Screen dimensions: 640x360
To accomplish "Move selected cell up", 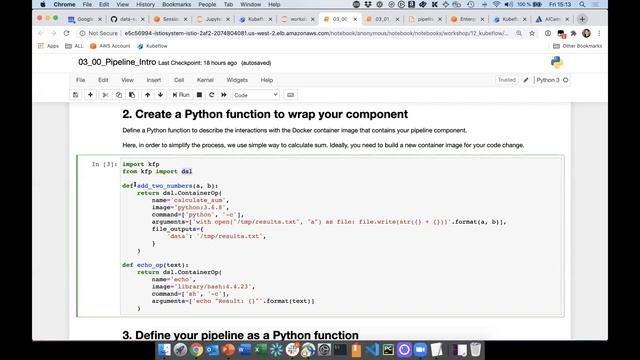I will (147, 95).
